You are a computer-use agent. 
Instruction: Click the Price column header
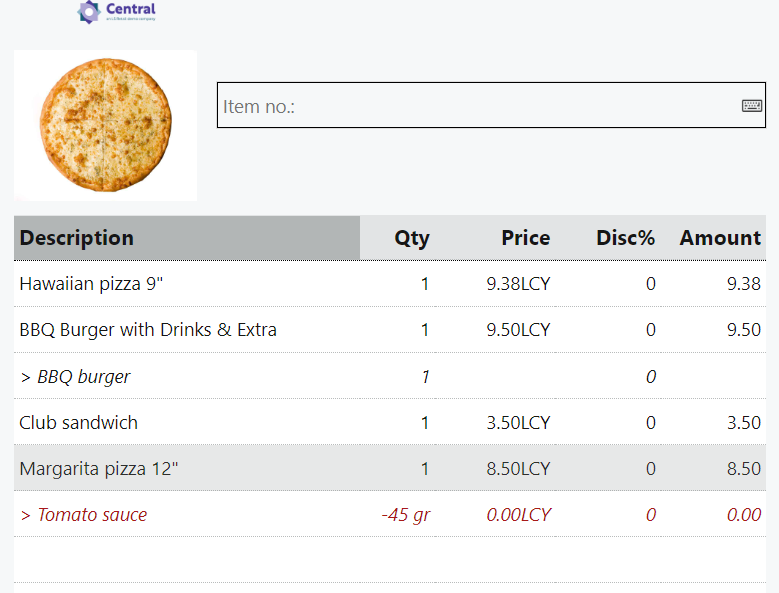coord(525,238)
